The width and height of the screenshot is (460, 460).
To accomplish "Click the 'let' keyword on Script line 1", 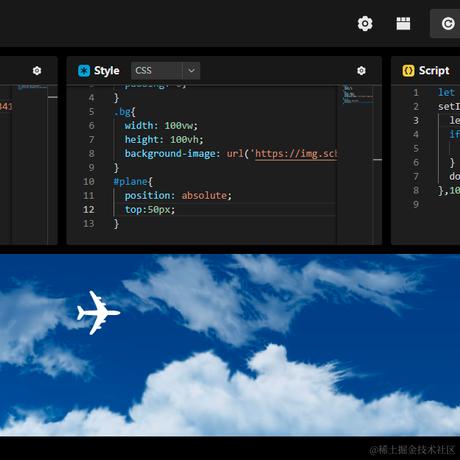I will (446, 92).
